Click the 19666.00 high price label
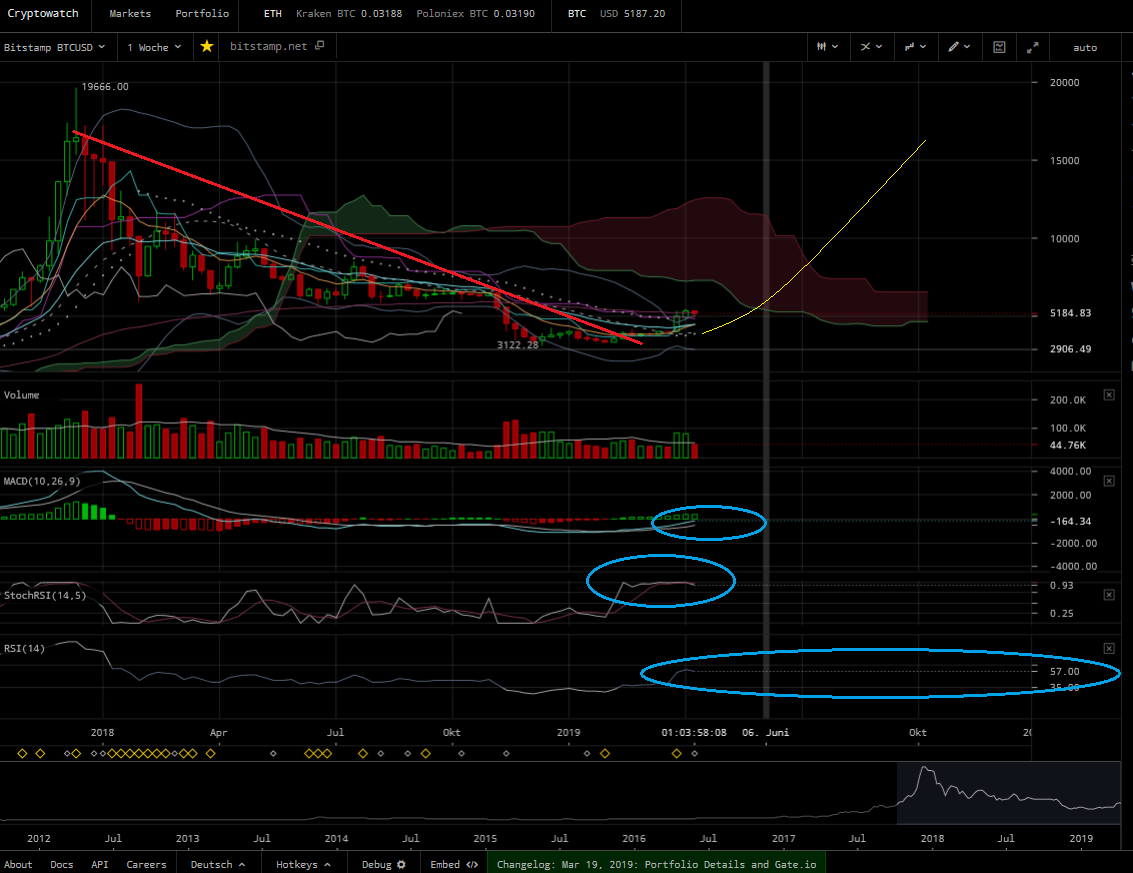The width and height of the screenshot is (1133, 873). point(105,87)
